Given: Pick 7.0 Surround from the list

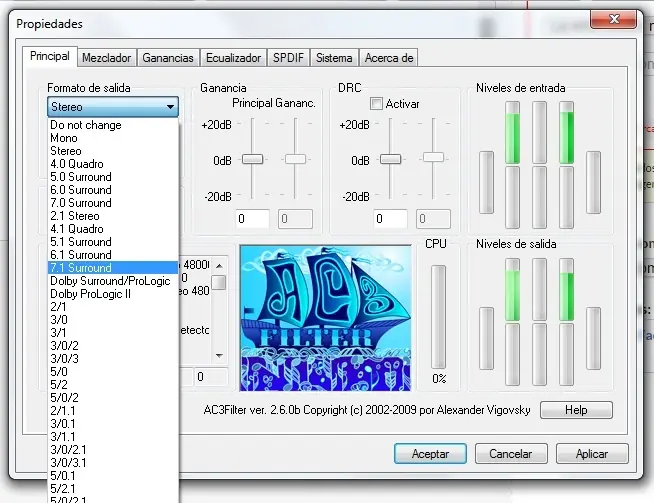Looking at the screenshot, I should pos(113,203).
